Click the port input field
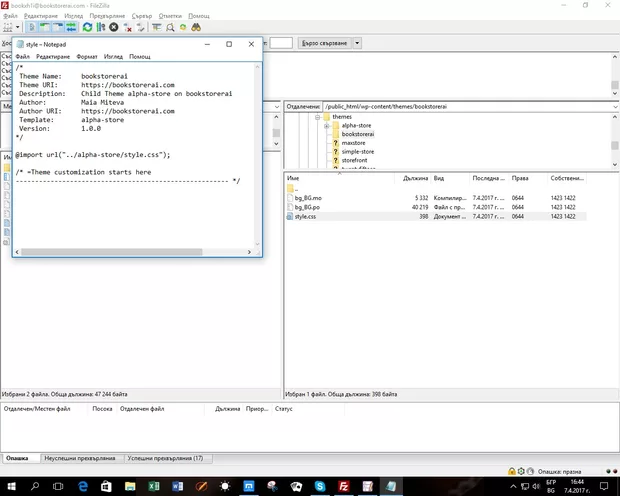Screen dimensions: 620x496 (x=281, y=43)
